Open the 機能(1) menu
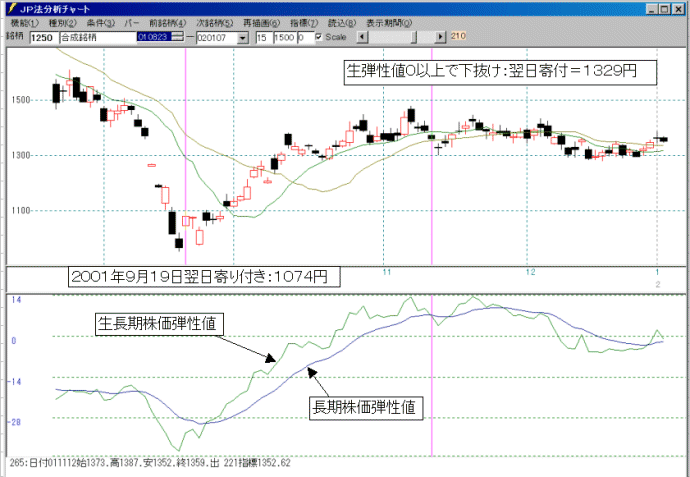690x477 pixels. 24,23
